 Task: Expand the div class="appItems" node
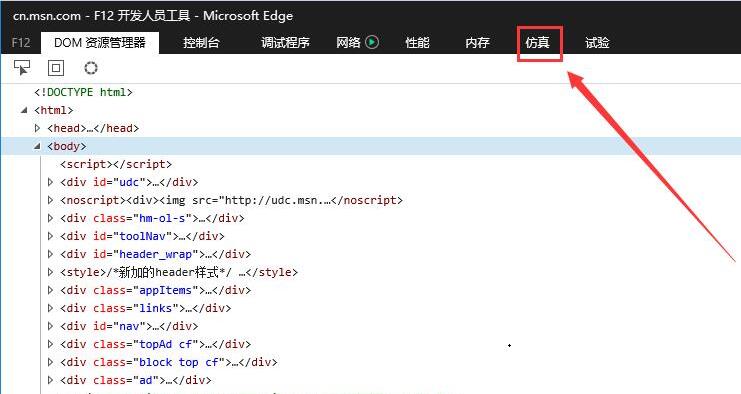pyautogui.click(x=51, y=290)
